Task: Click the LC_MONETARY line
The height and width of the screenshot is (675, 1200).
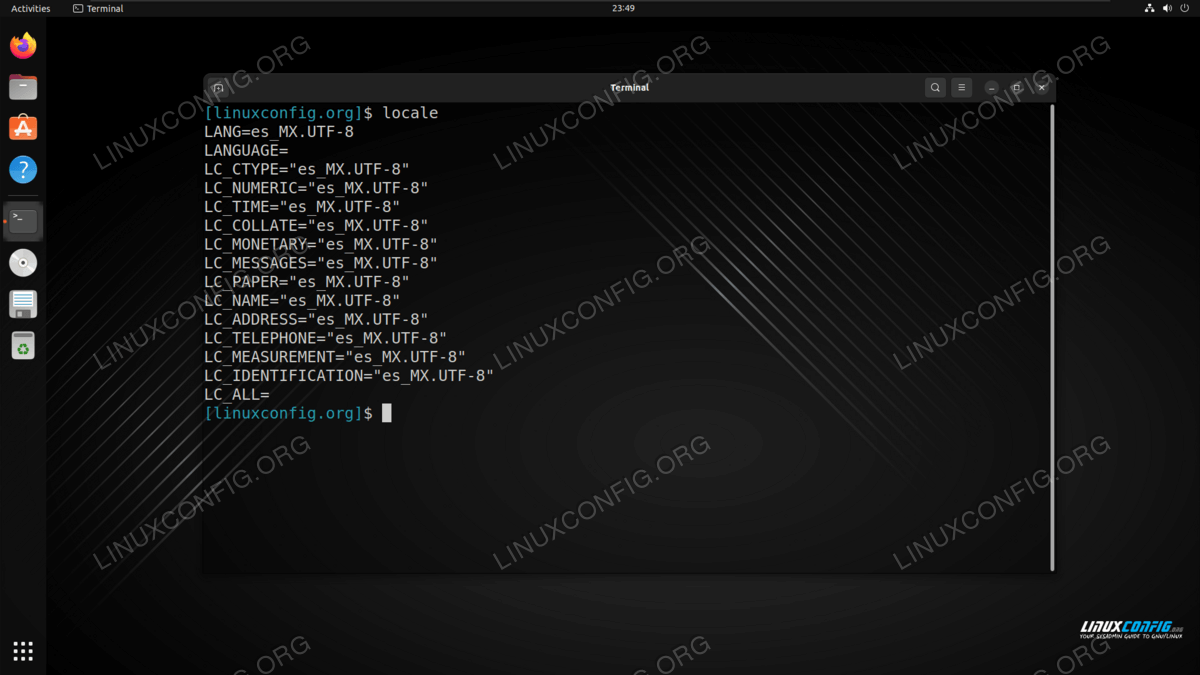Action: 321,244
